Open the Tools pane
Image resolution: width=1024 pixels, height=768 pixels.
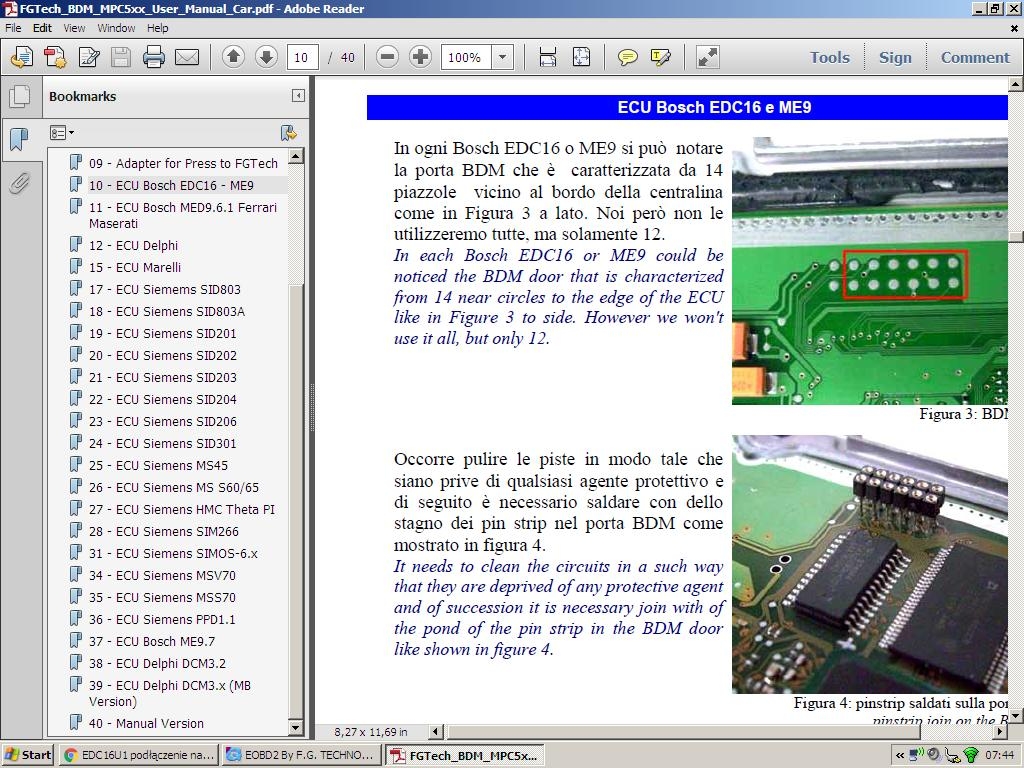coord(830,57)
